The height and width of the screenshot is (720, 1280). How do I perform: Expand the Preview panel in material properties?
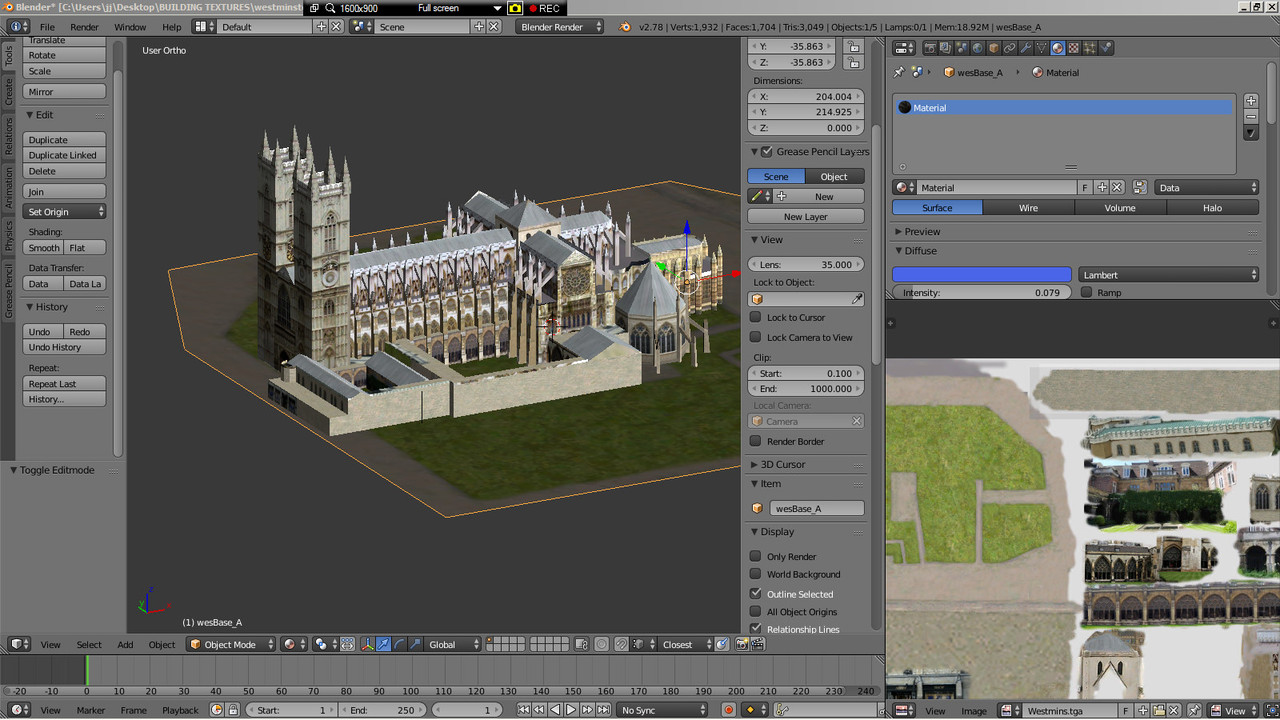[921, 231]
